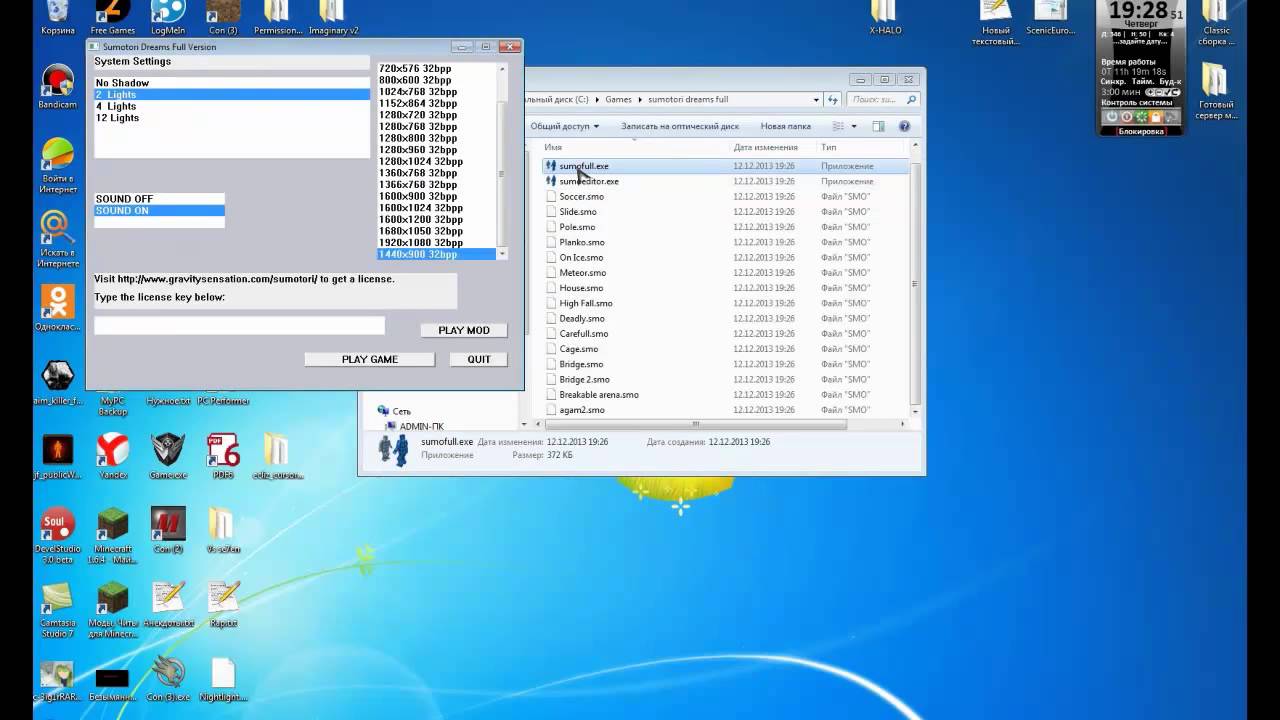Screen dimensions: 1280x720
Task: Select the 1920x1080 32bpp resolution
Action: coord(436,242)
